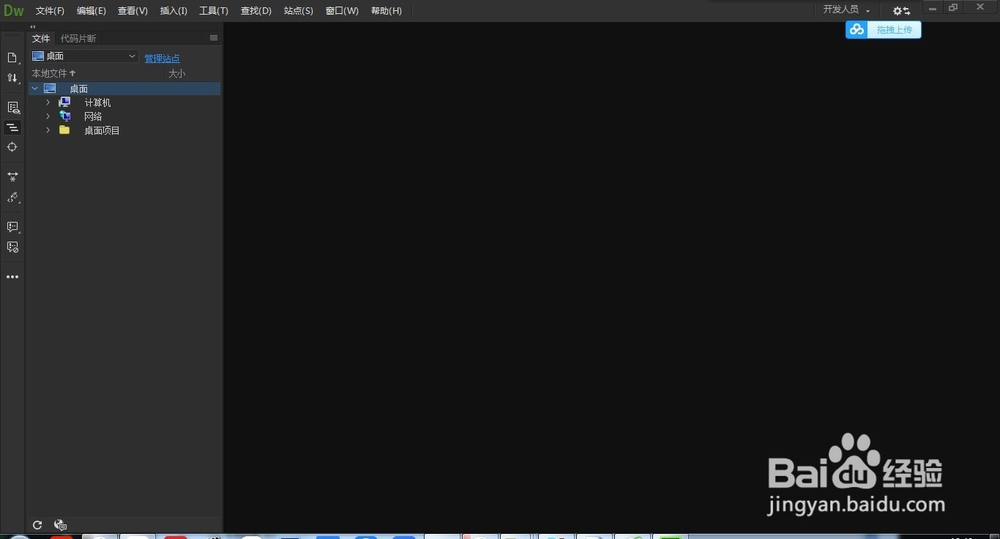Image resolution: width=1000 pixels, height=539 pixels.
Task: Click the Expand All arrows icon
Action: click(x=12, y=177)
